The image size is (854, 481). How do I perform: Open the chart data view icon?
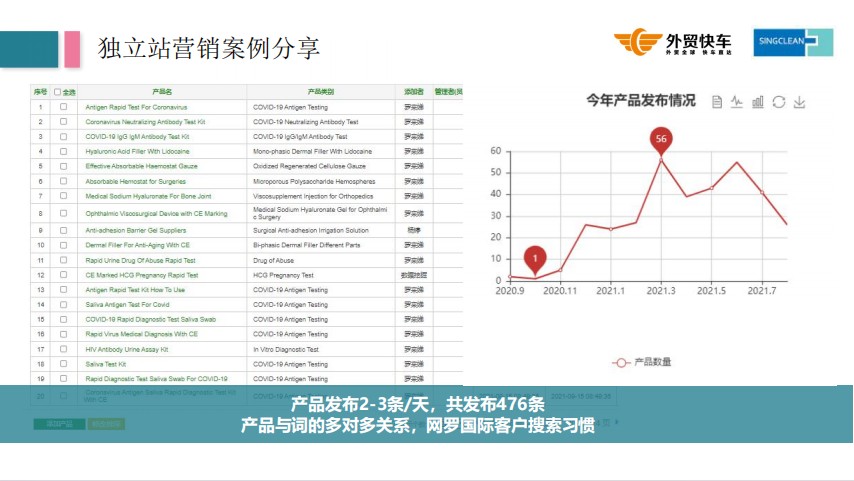pos(717,102)
